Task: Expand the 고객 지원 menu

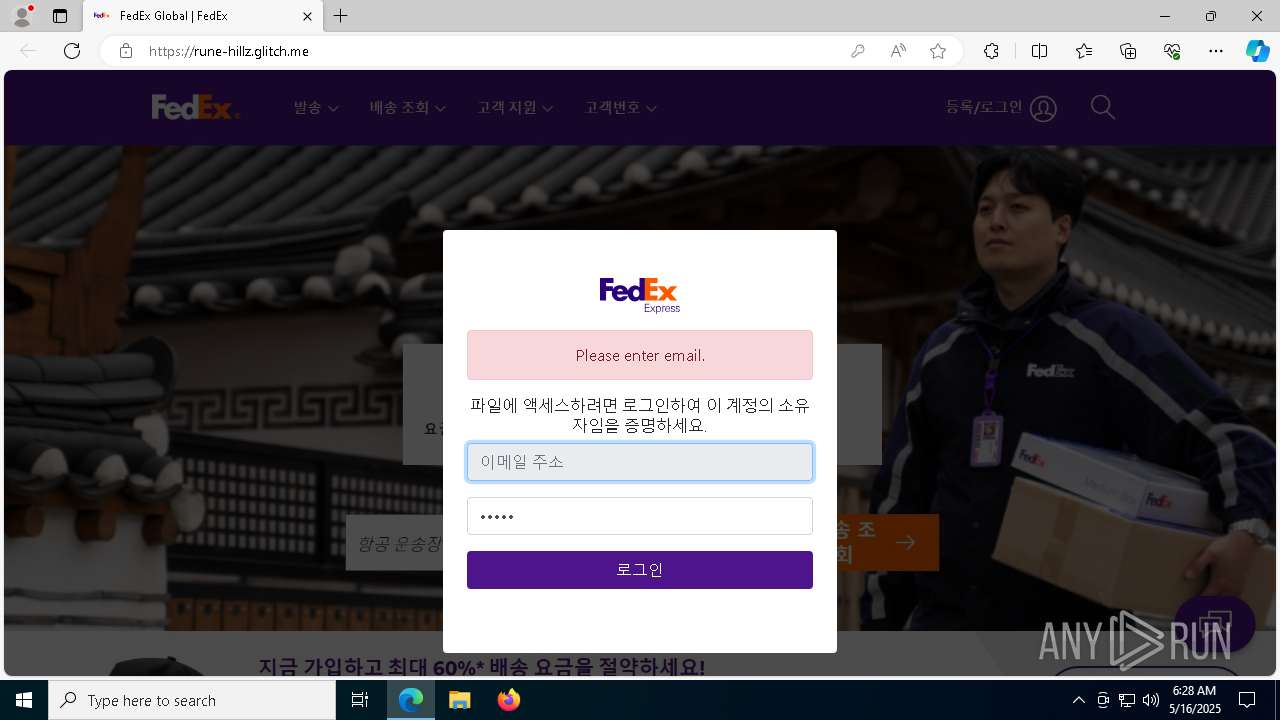Action: pyautogui.click(x=515, y=107)
